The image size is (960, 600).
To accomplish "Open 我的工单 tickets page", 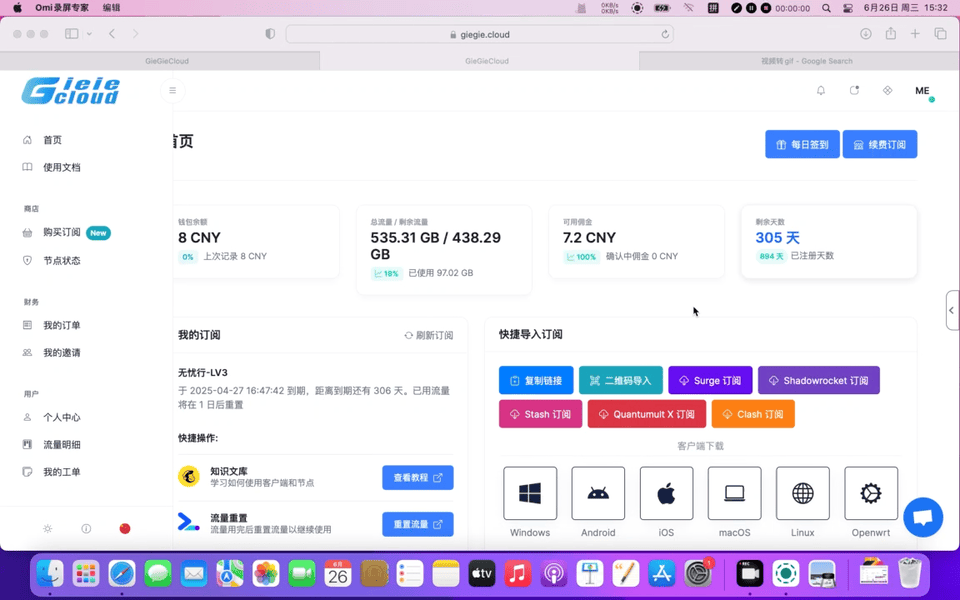I will click(61, 472).
